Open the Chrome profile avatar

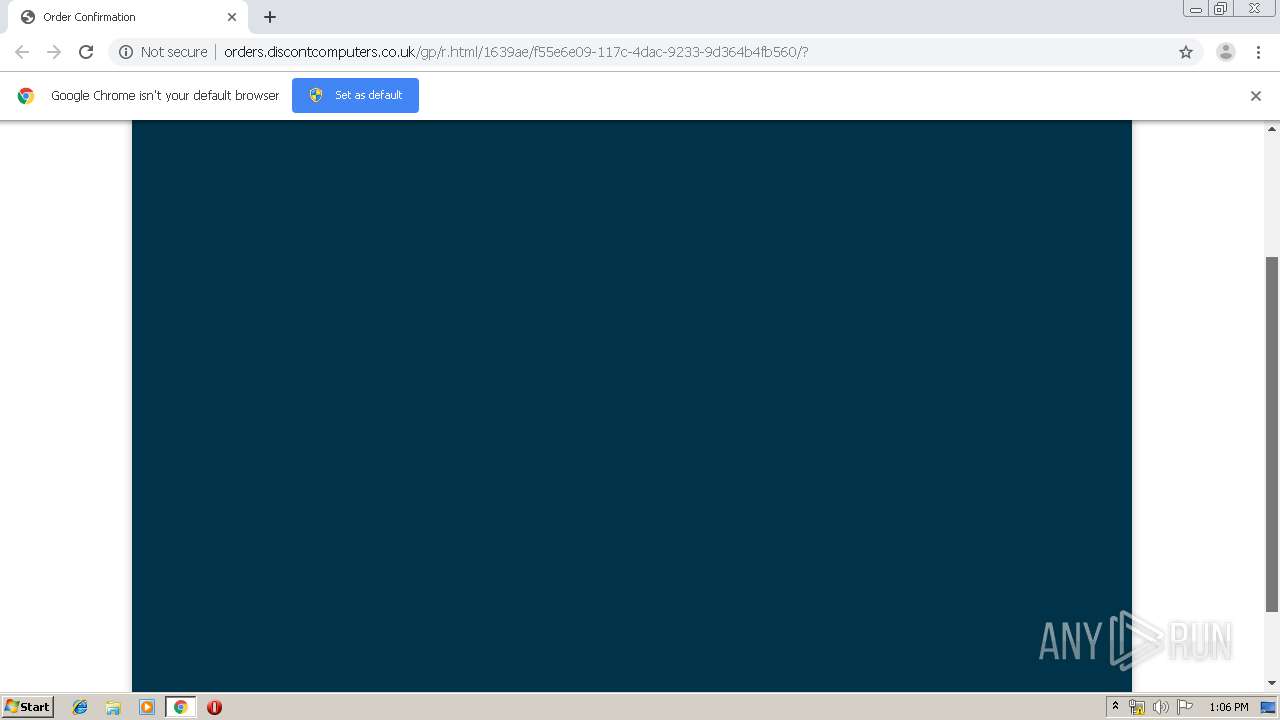[1225, 52]
